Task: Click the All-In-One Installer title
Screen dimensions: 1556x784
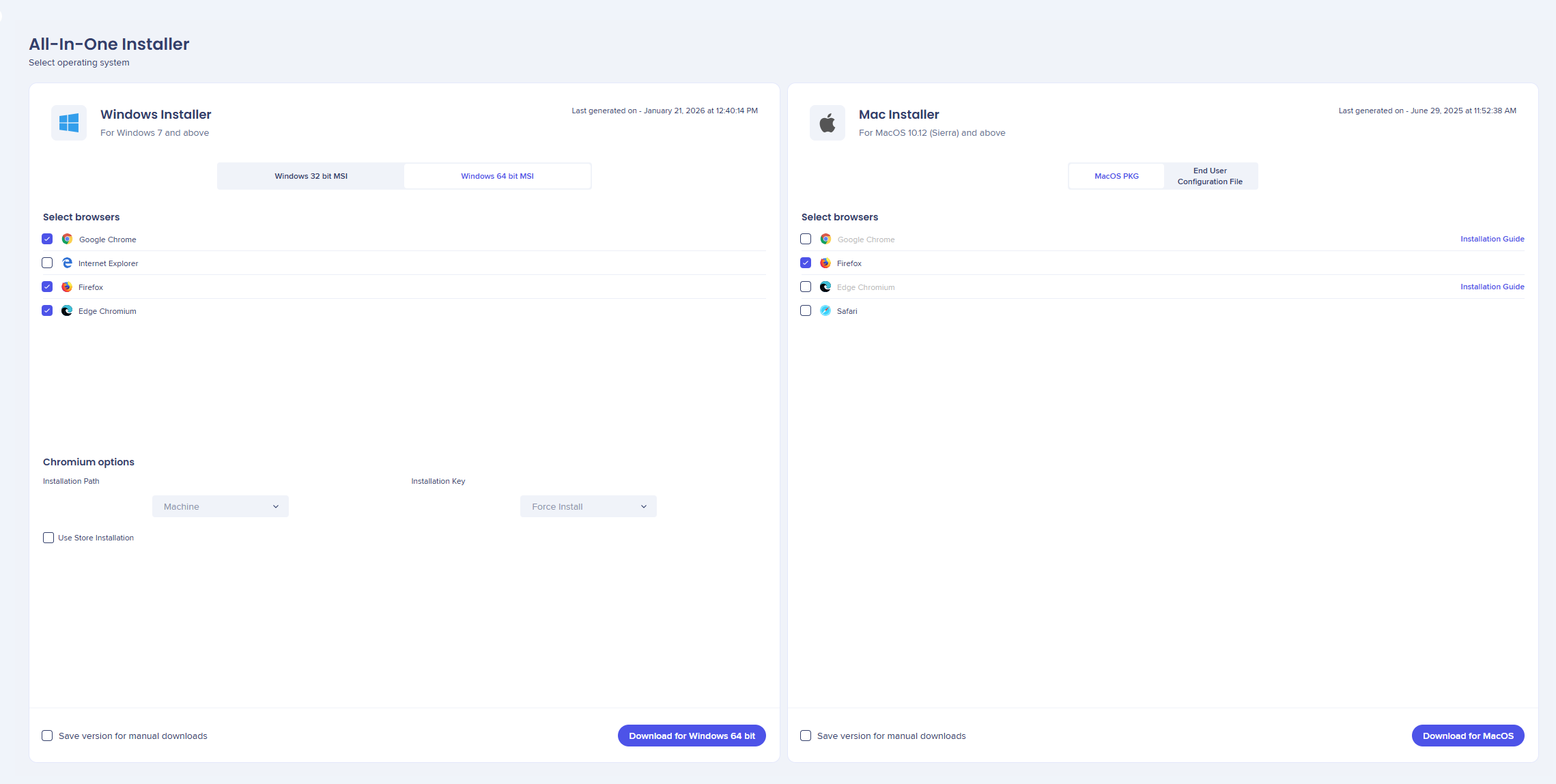Action: click(x=109, y=44)
